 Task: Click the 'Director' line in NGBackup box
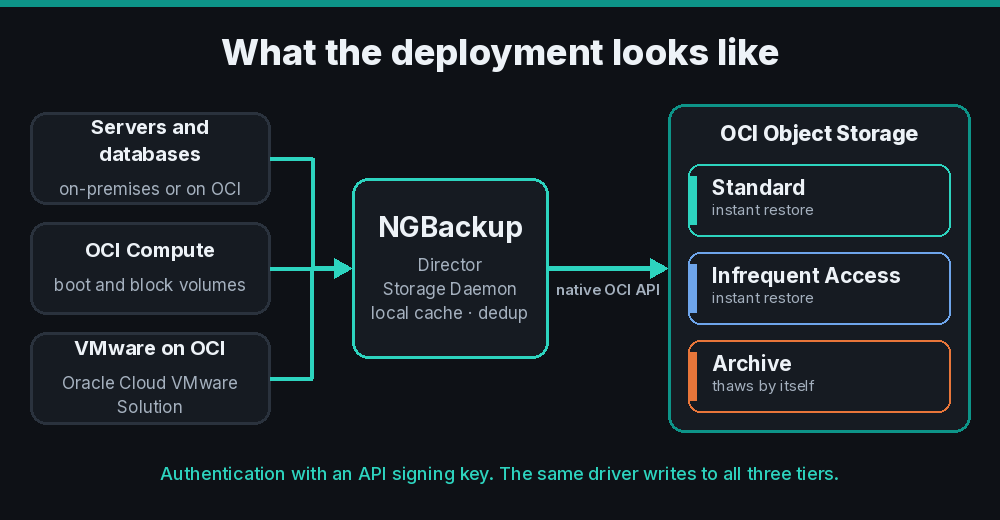[450, 265]
